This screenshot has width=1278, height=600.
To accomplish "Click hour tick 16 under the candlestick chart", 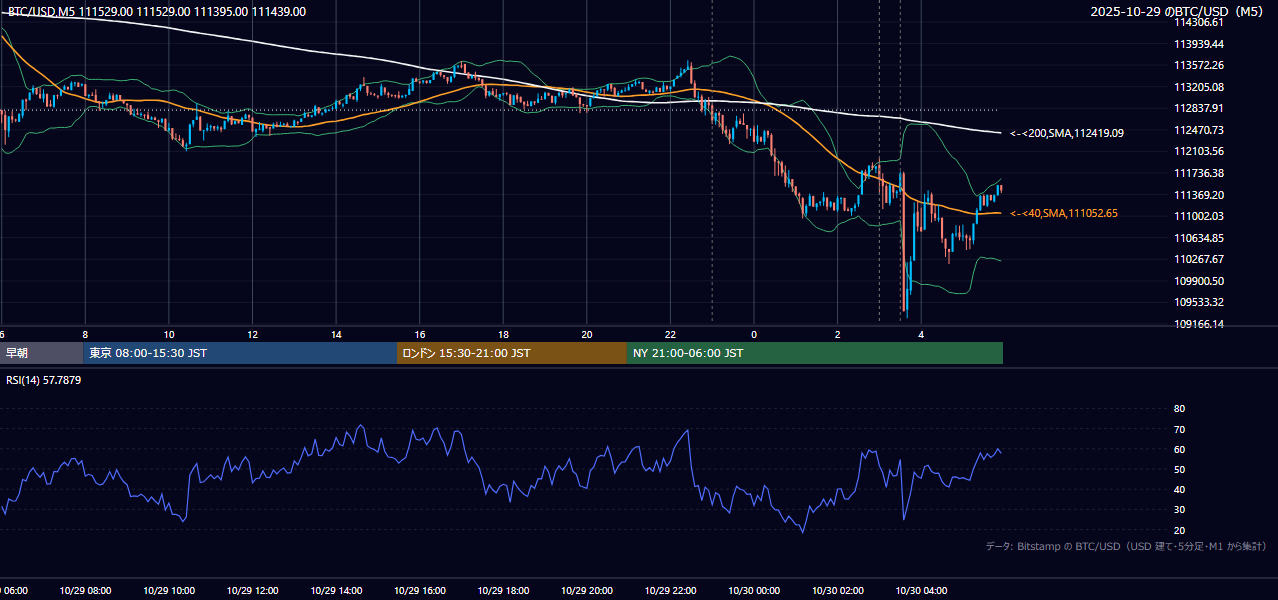I will tap(420, 334).
